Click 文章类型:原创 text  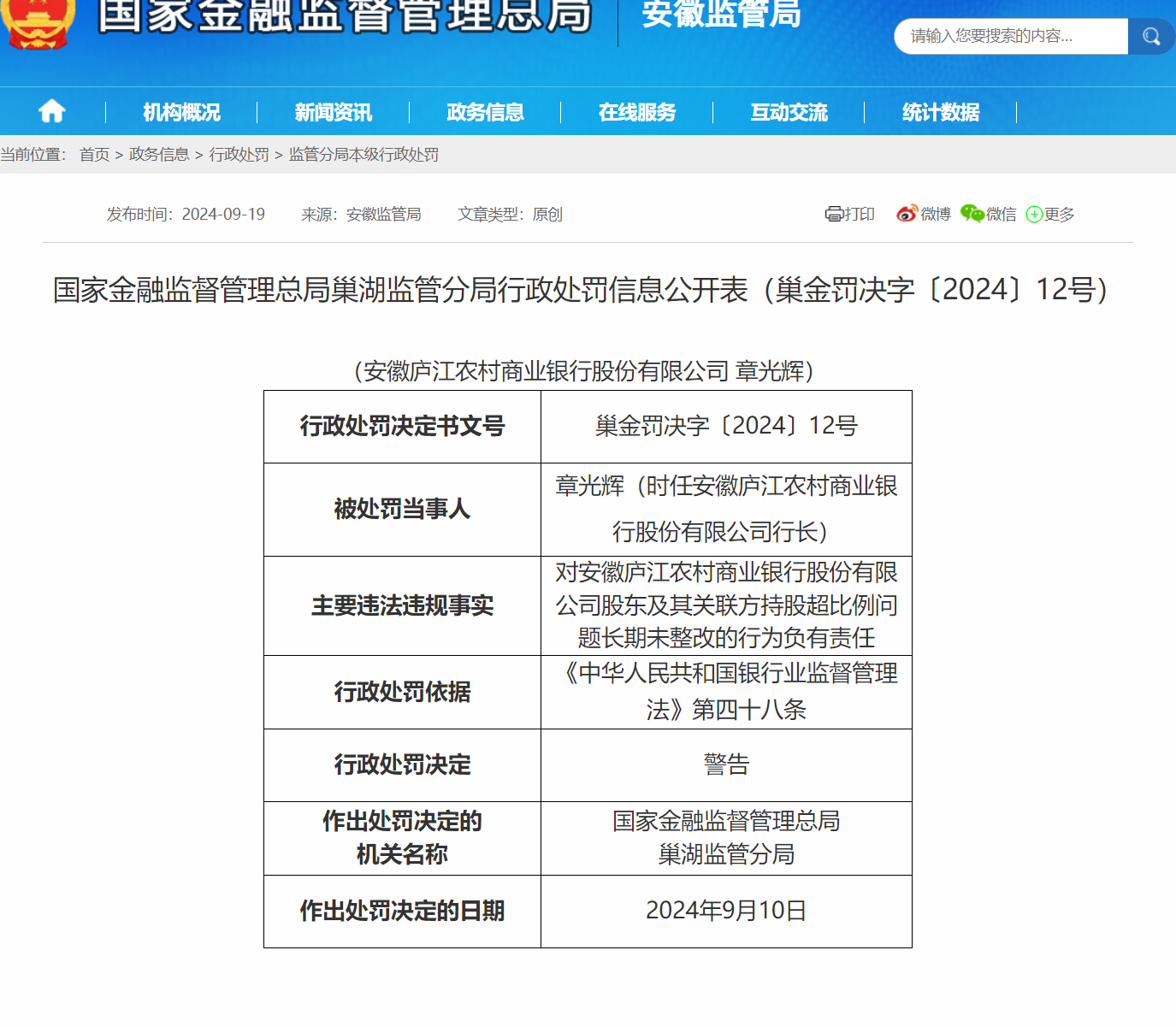[510, 215]
